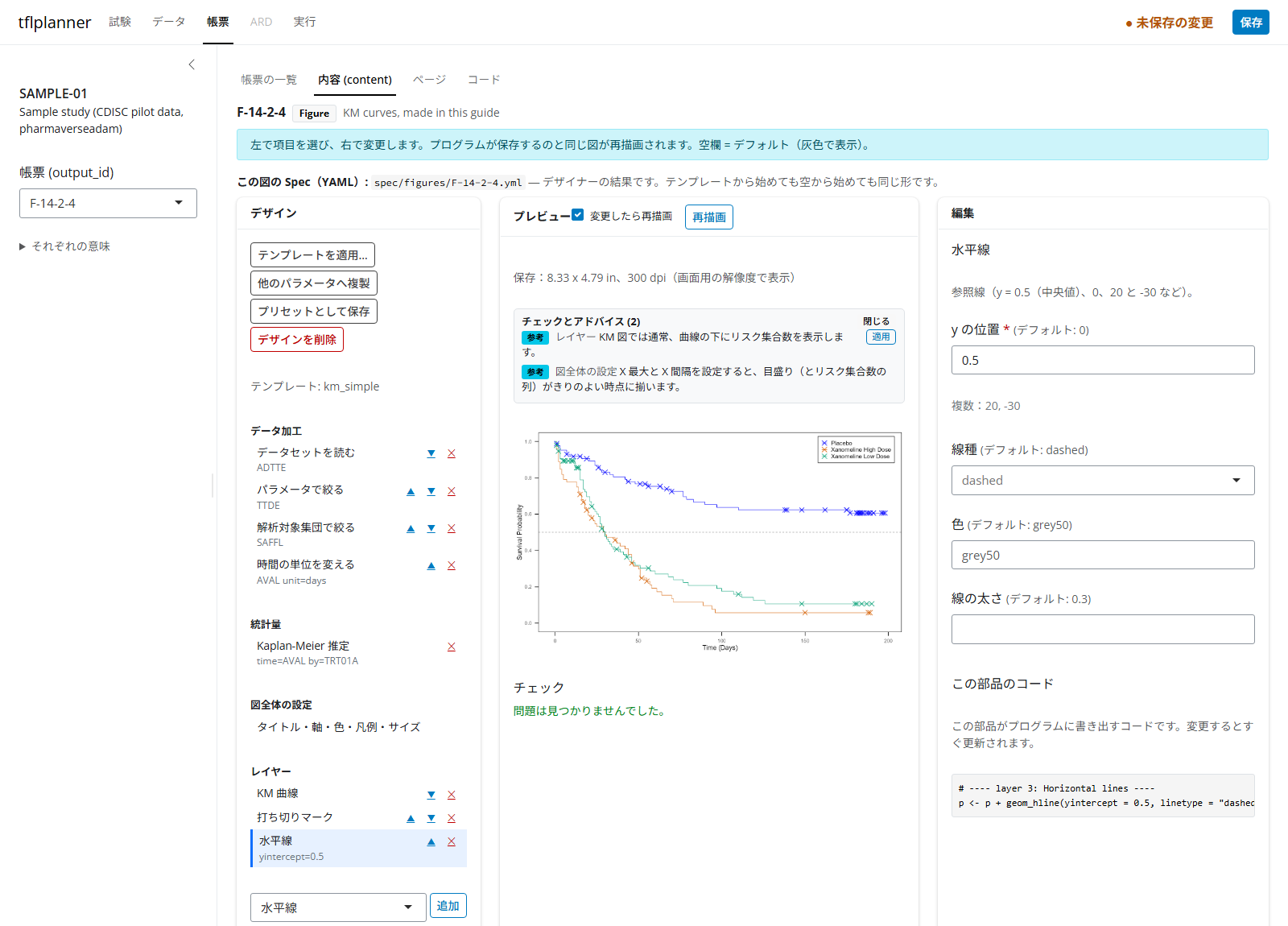Open the 帳票 output_id dropdown
The image size is (1288, 926).
point(108,204)
